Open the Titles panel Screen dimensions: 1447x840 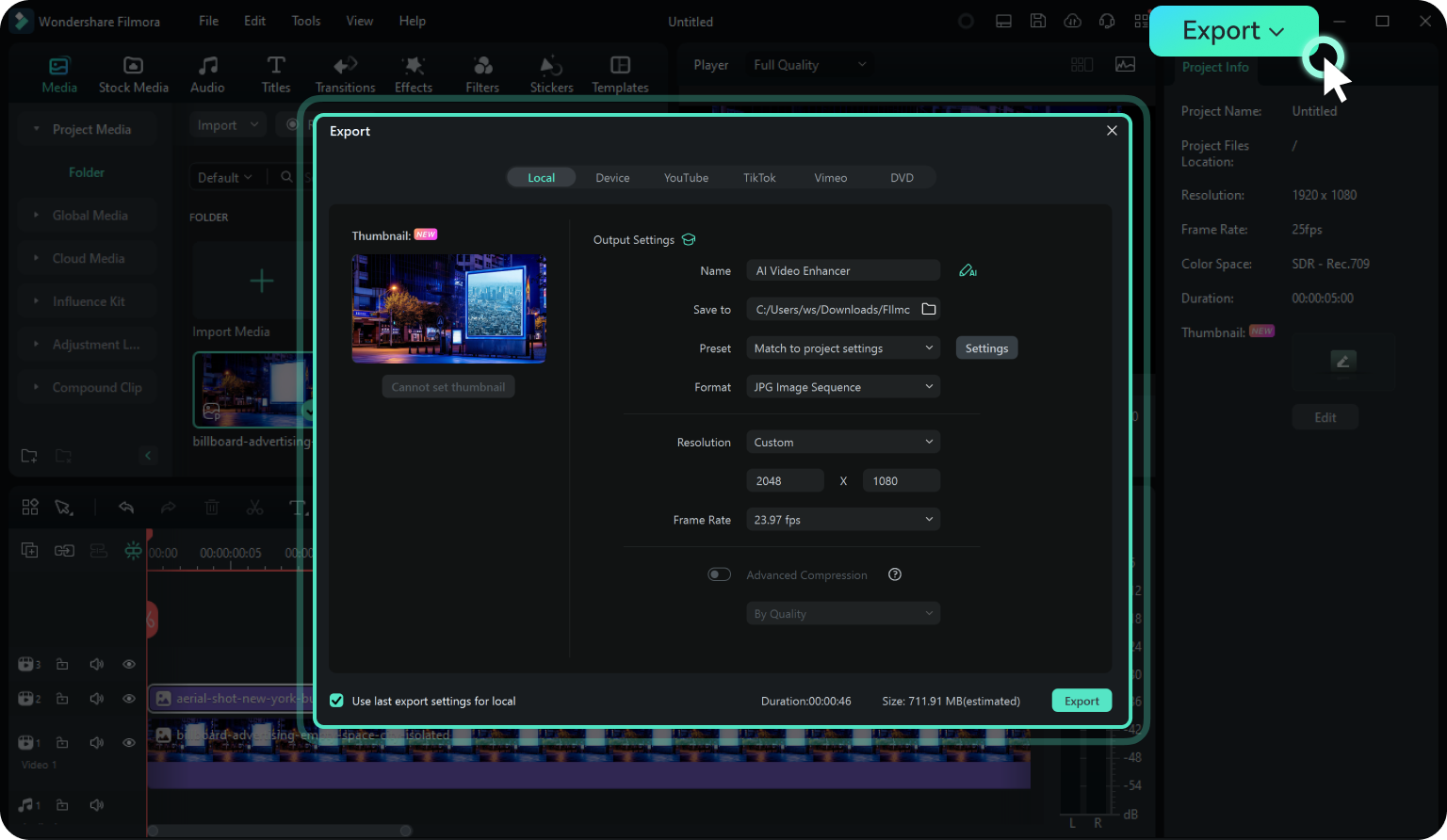tap(276, 74)
